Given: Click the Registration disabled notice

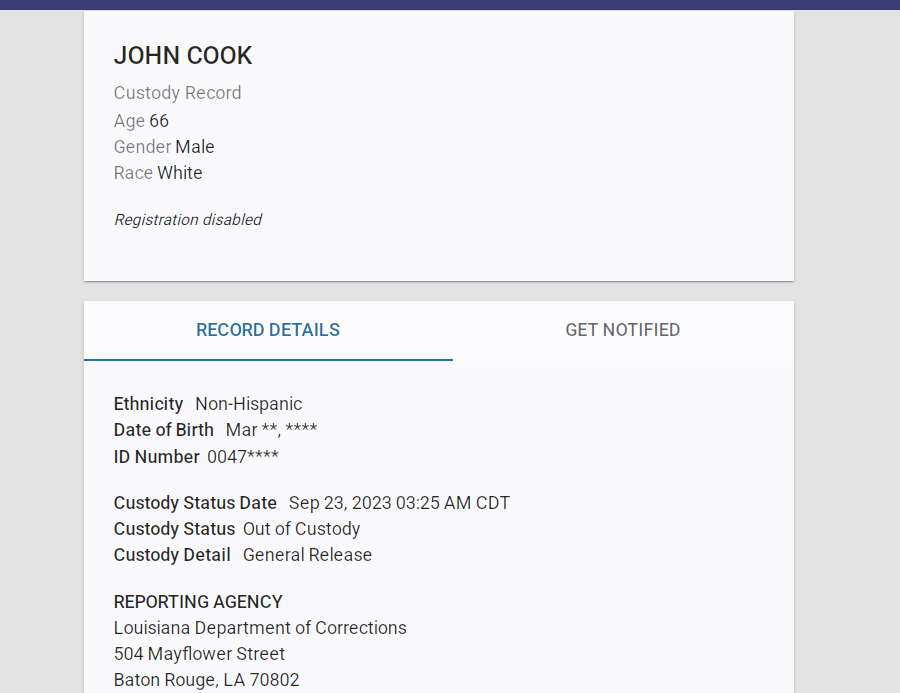Looking at the screenshot, I should tap(188, 220).
